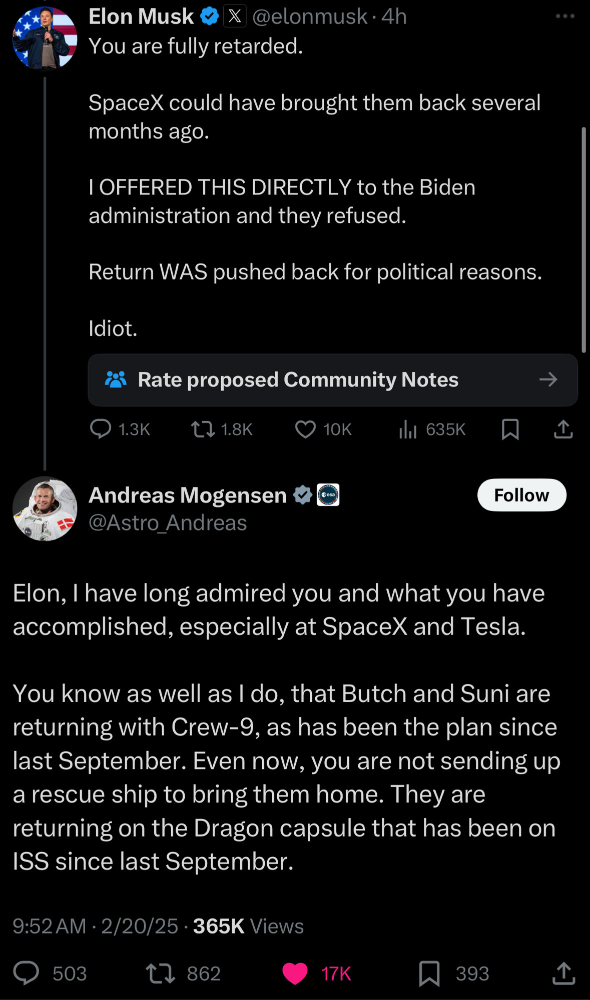
Task: Click Community Notes arrow icon
Action: (x=548, y=379)
